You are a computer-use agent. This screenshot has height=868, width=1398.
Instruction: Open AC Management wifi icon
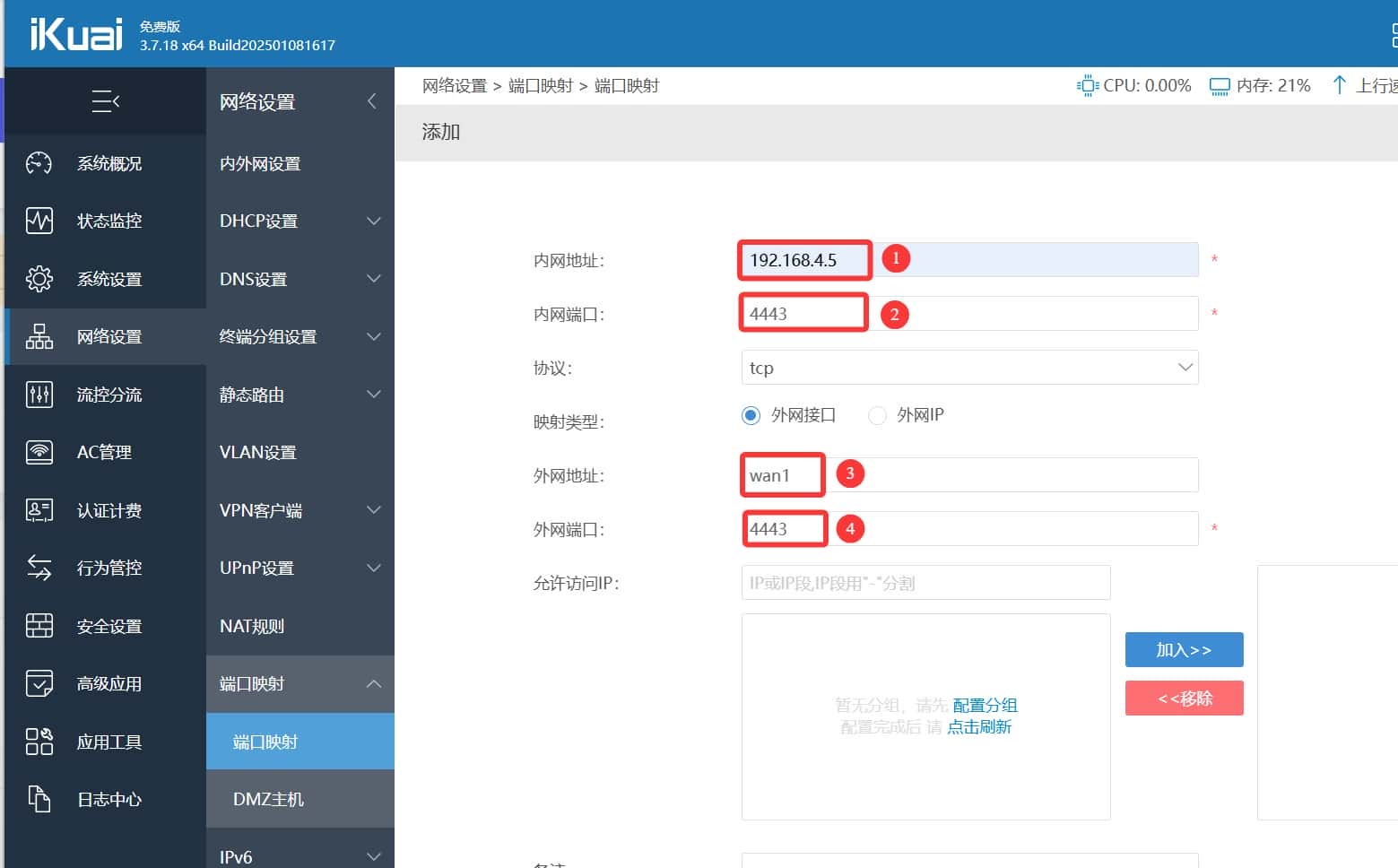point(39,452)
